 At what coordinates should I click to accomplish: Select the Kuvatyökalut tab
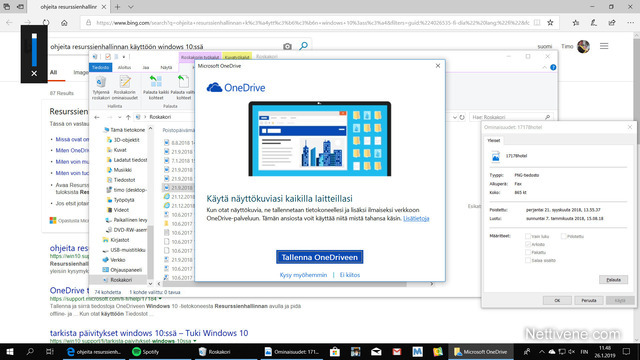(237, 57)
